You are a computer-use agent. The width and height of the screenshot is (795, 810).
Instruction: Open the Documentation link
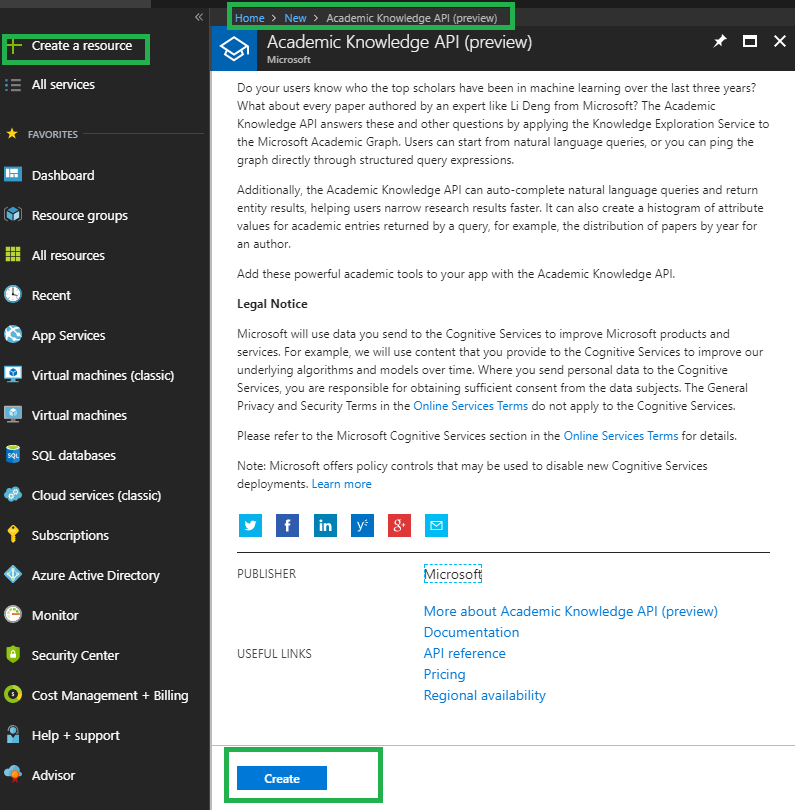pos(471,632)
